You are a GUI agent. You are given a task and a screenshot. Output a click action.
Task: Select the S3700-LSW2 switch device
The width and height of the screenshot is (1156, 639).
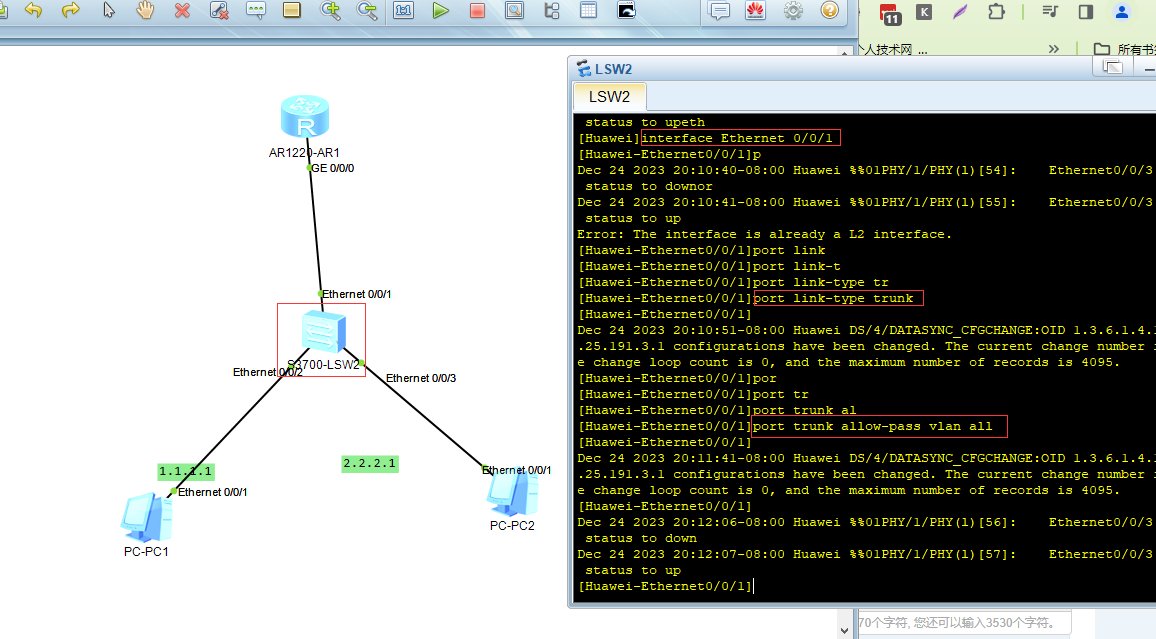point(324,332)
